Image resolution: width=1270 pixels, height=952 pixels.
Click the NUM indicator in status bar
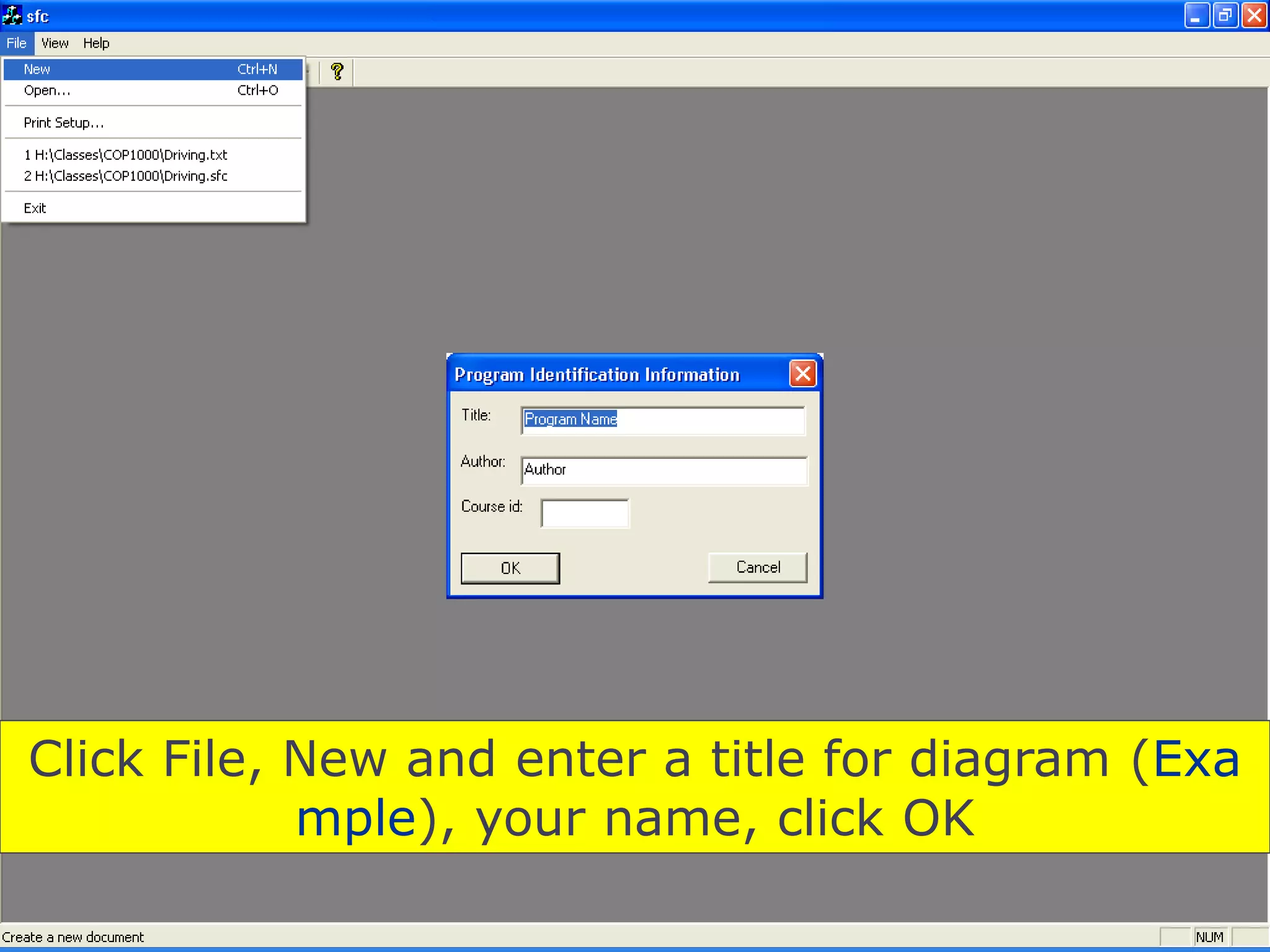tap(1209, 937)
